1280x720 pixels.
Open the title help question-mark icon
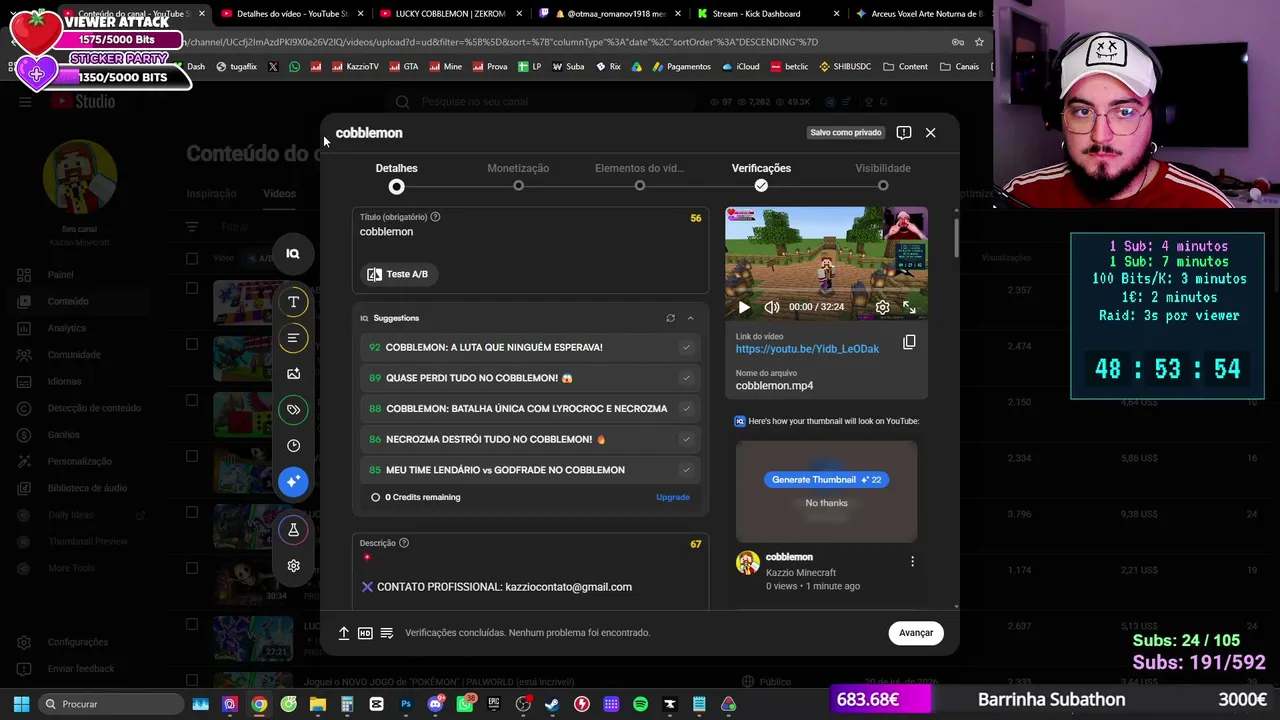point(435,217)
